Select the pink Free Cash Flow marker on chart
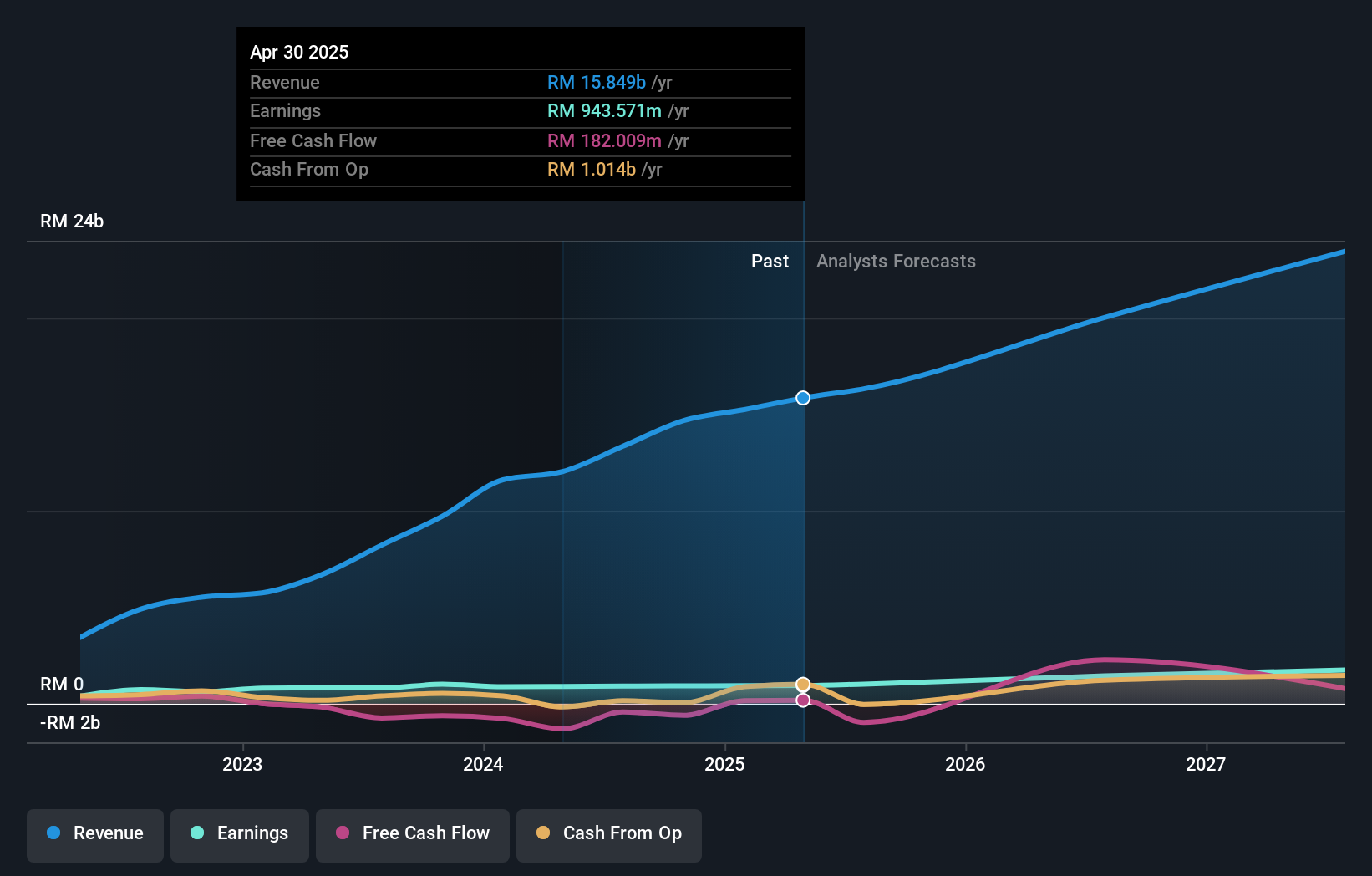This screenshot has height=876, width=1372. click(x=803, y=700)
